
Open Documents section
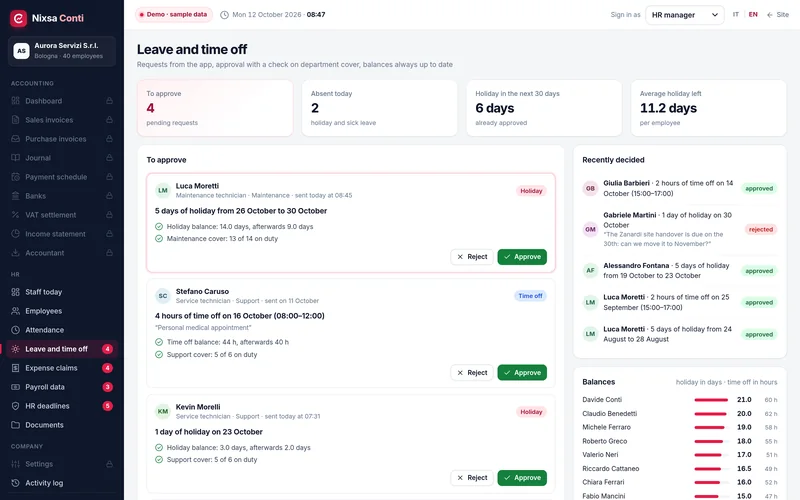click(62, 425)
